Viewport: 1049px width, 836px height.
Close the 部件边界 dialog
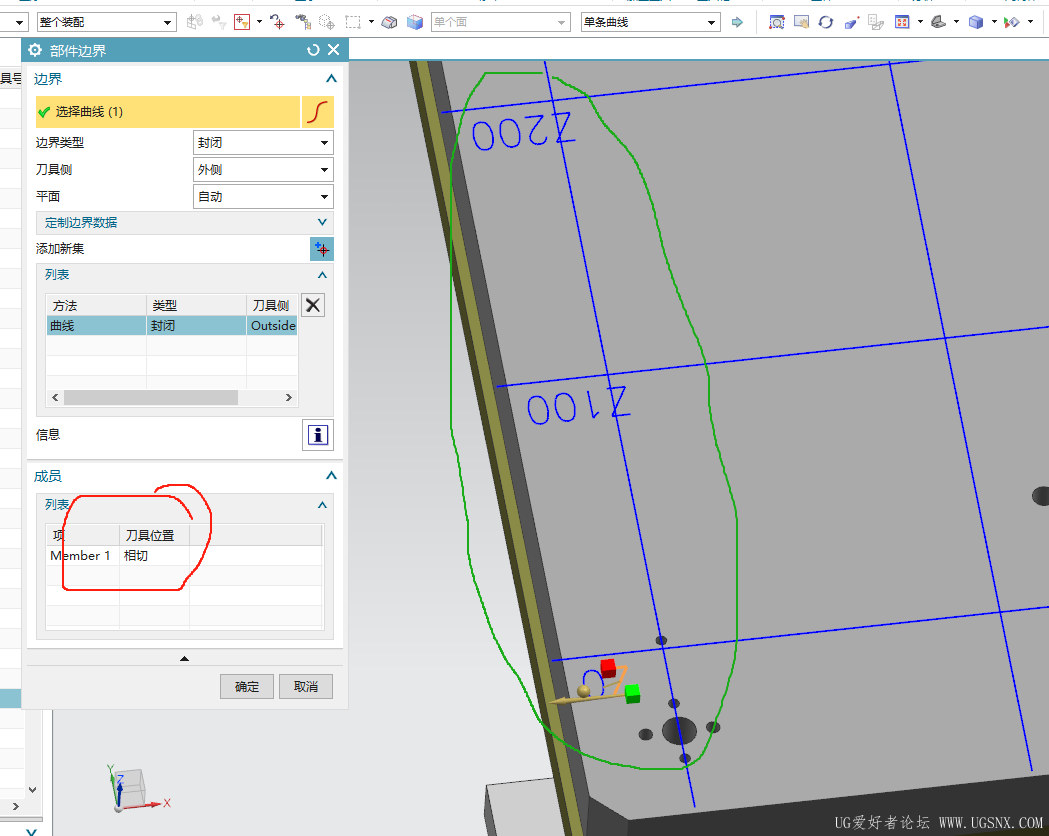(334, 50)
